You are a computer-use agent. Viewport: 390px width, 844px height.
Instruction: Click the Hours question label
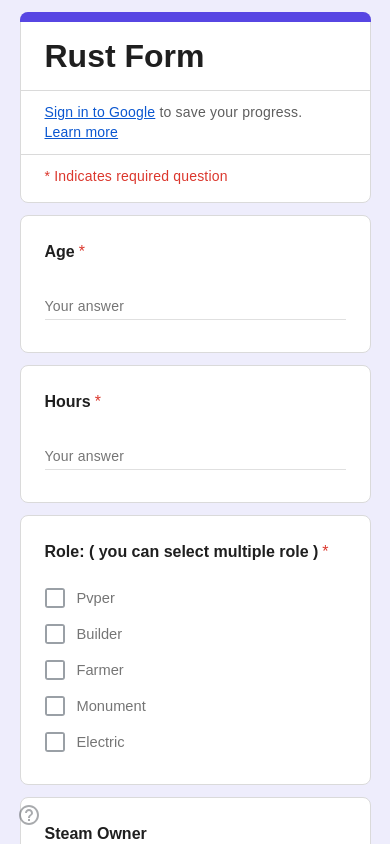68,402
